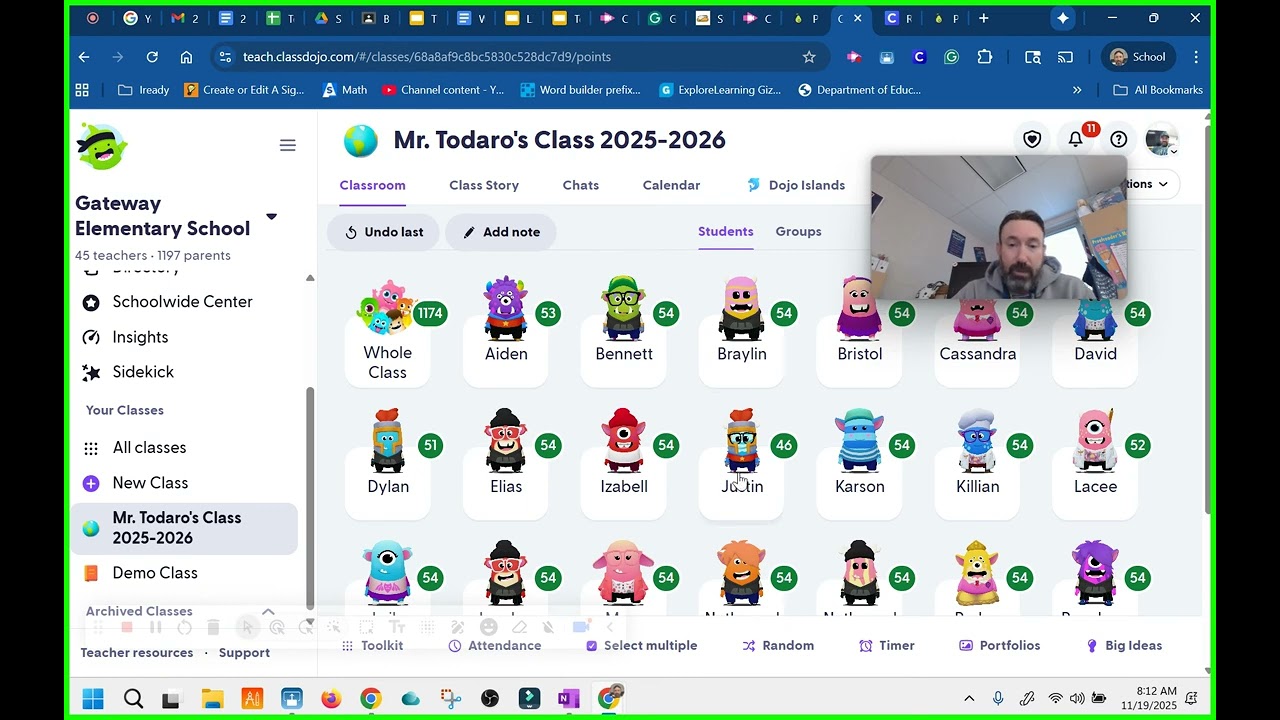Select the Whole Class tile

click(x=388, y=335)
